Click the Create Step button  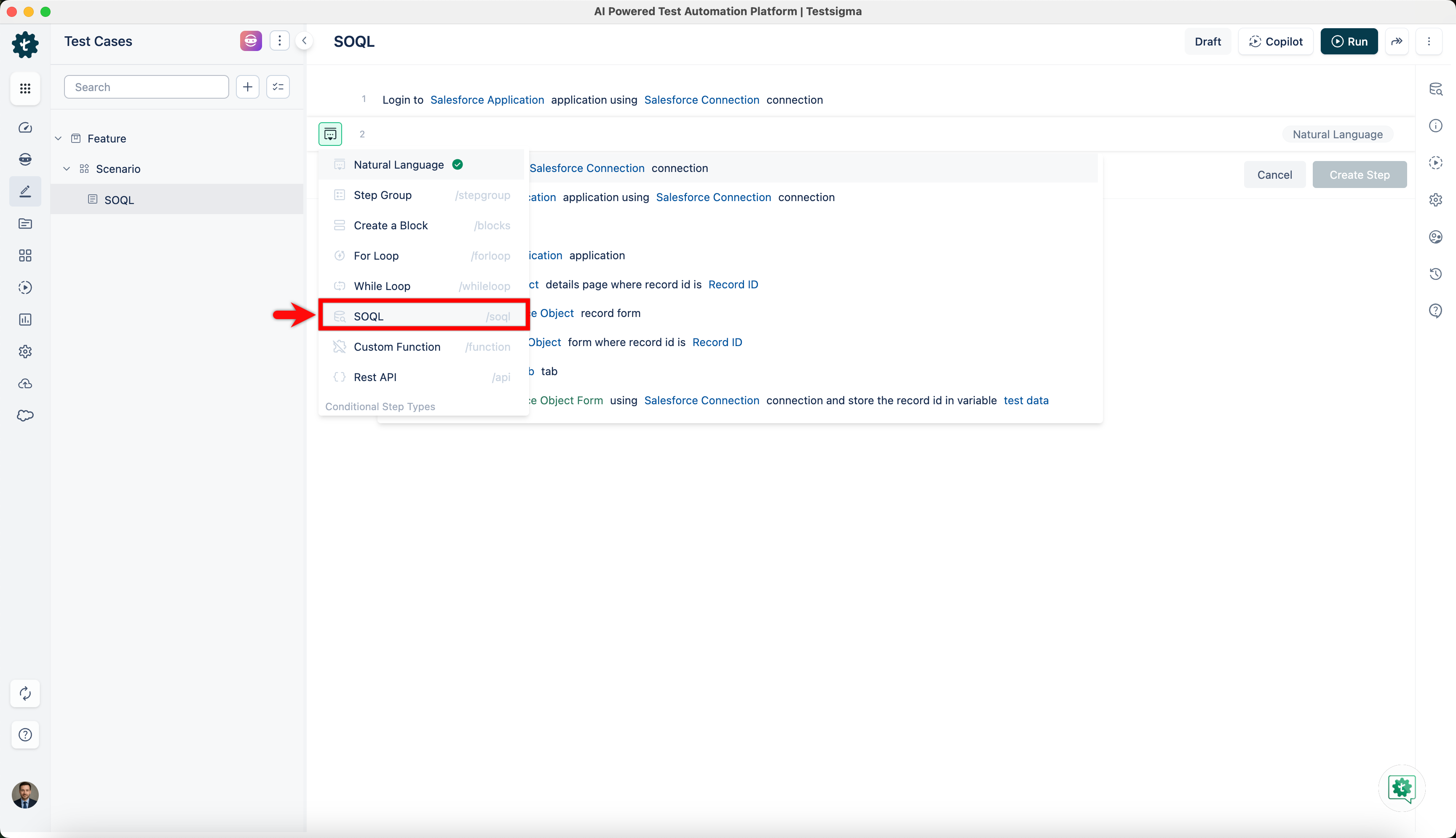point(1359,175)
